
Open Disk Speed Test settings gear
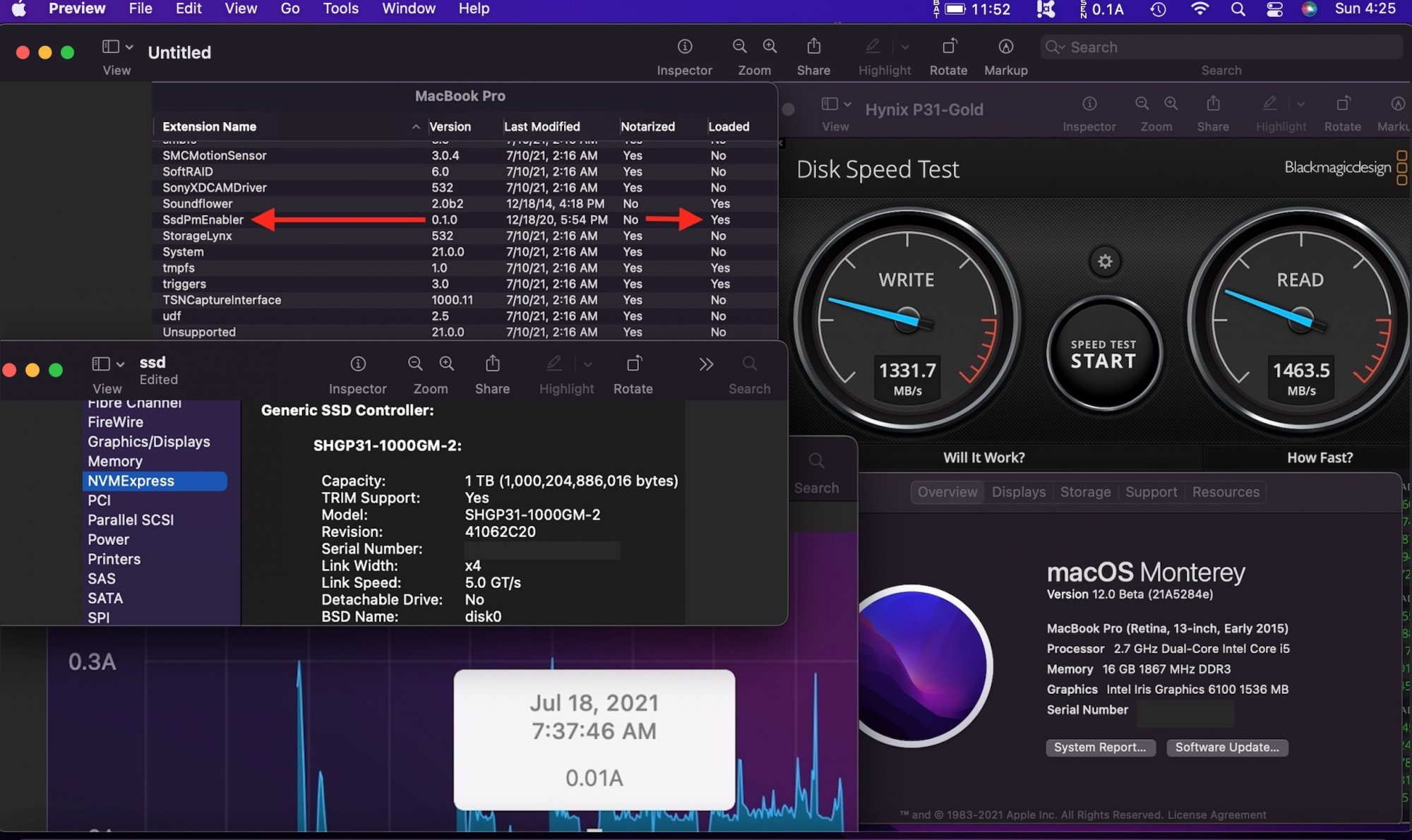pyautogui.click(x=1105, y=261)
